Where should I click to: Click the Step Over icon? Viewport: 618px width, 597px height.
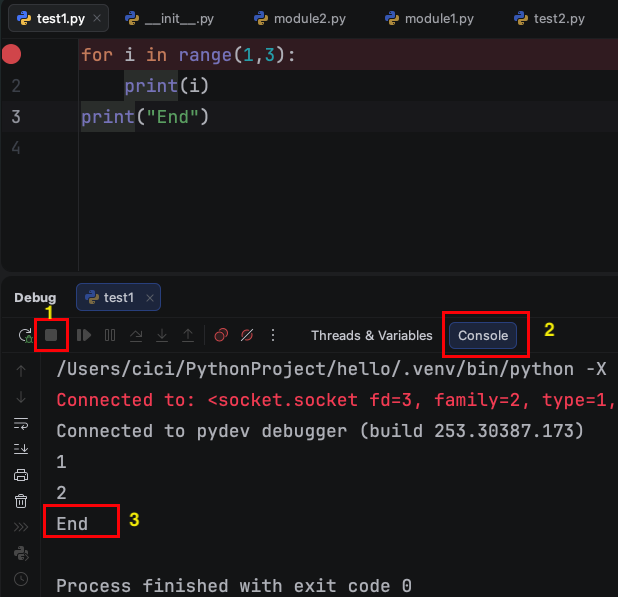(136, 336)
